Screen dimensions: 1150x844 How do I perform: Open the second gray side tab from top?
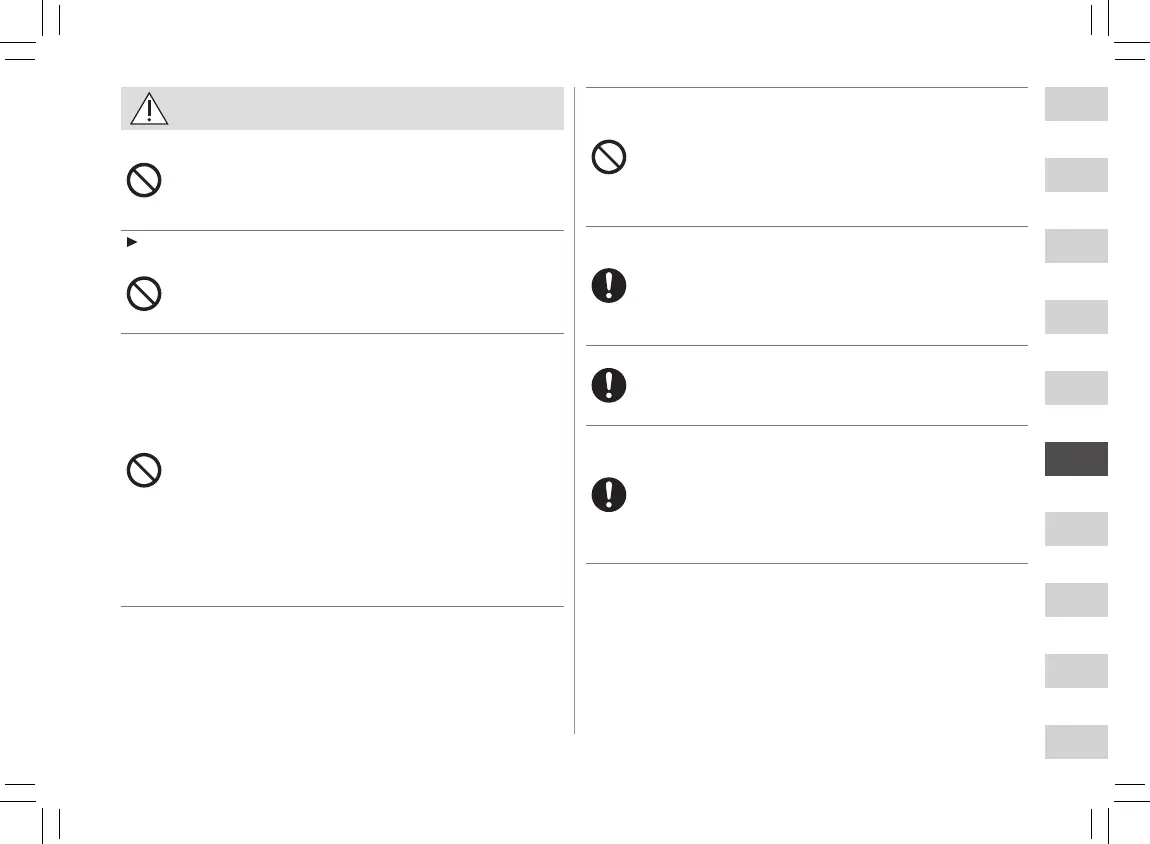(x=1076, y=175)
